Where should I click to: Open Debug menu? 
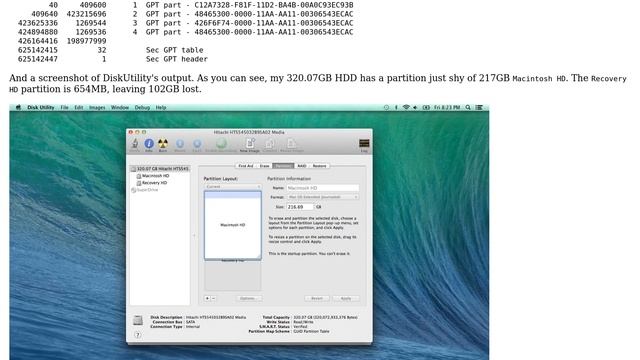pos(142,107)
